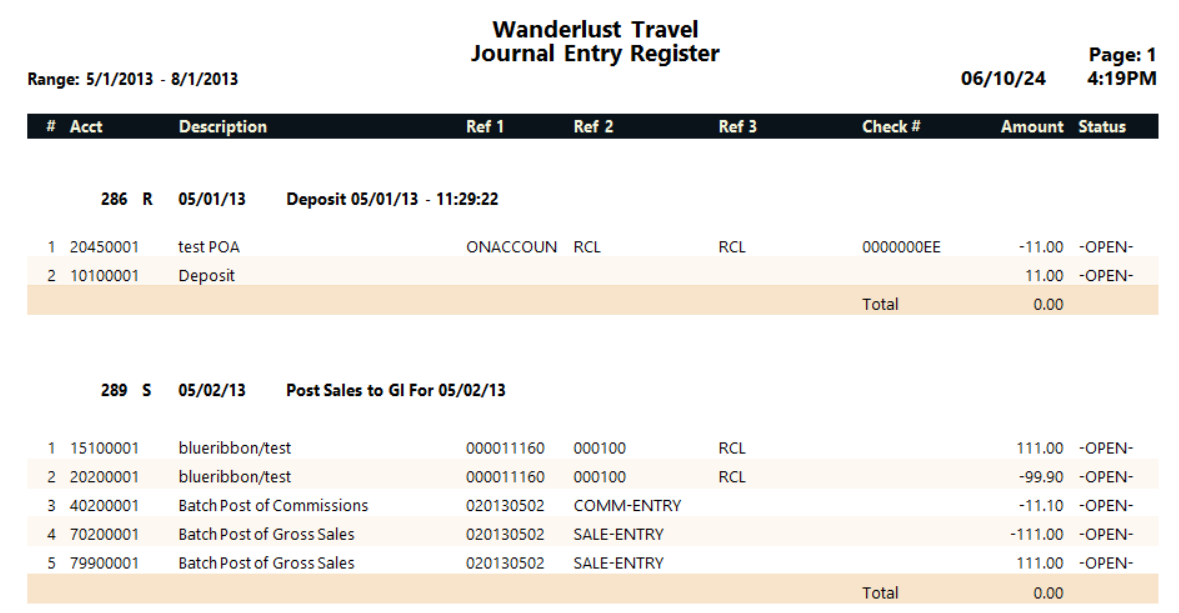Select the Post Sales to Gl heading

coord(396,390)
